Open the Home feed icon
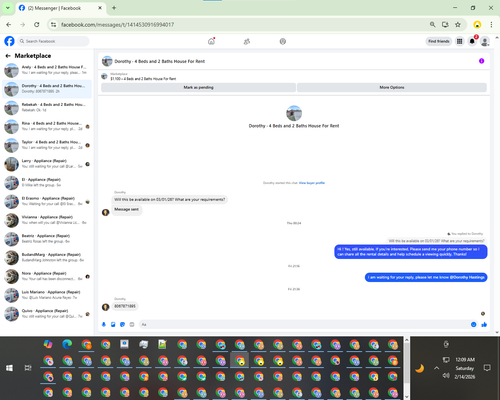The width and height of the screenshot is (500, 400). coord(211,41)
